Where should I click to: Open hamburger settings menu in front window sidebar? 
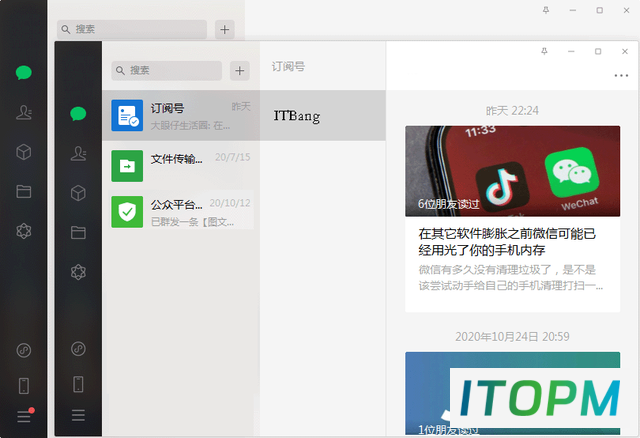pos(78,416)
